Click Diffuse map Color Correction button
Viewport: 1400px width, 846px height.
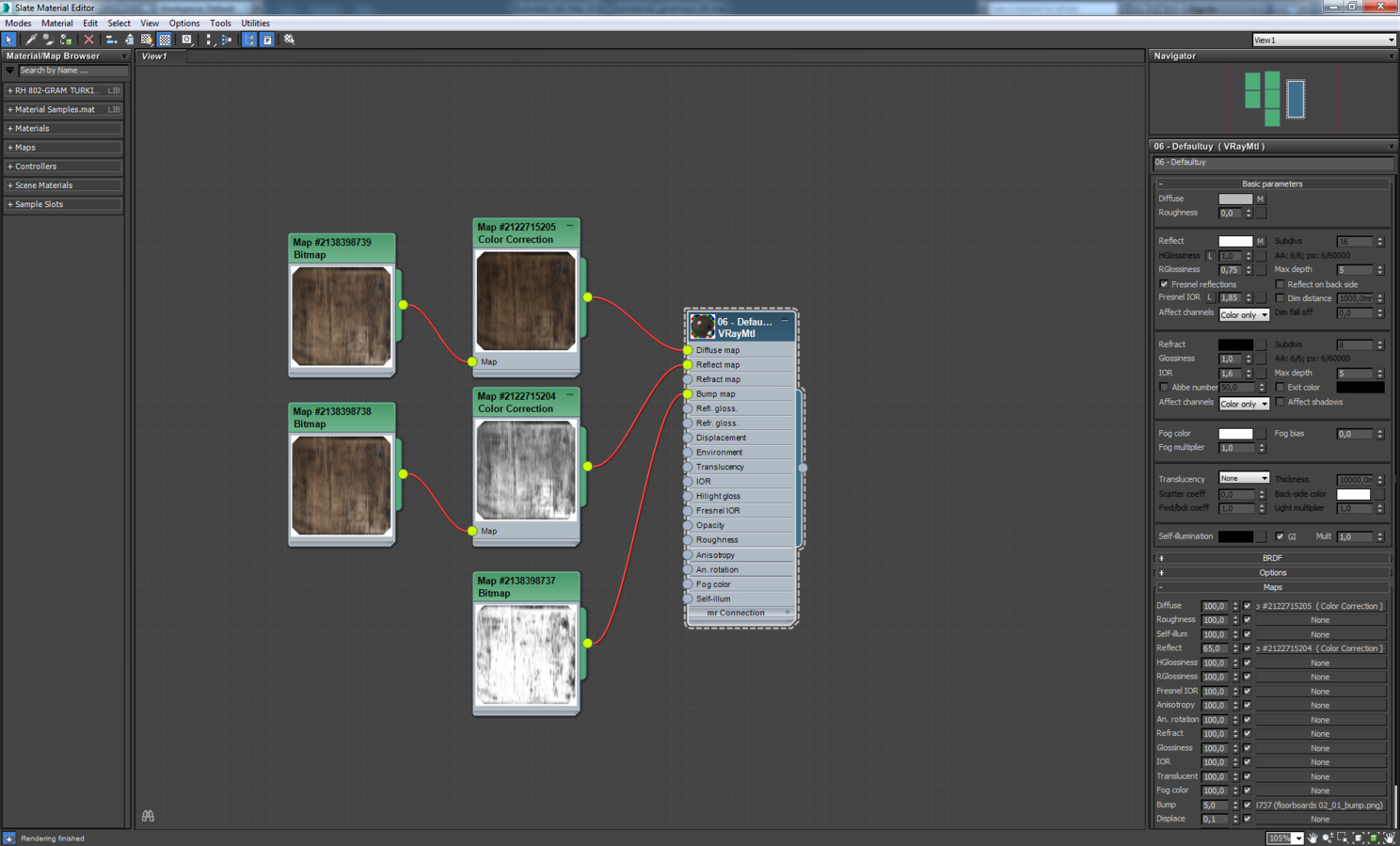1320,606
